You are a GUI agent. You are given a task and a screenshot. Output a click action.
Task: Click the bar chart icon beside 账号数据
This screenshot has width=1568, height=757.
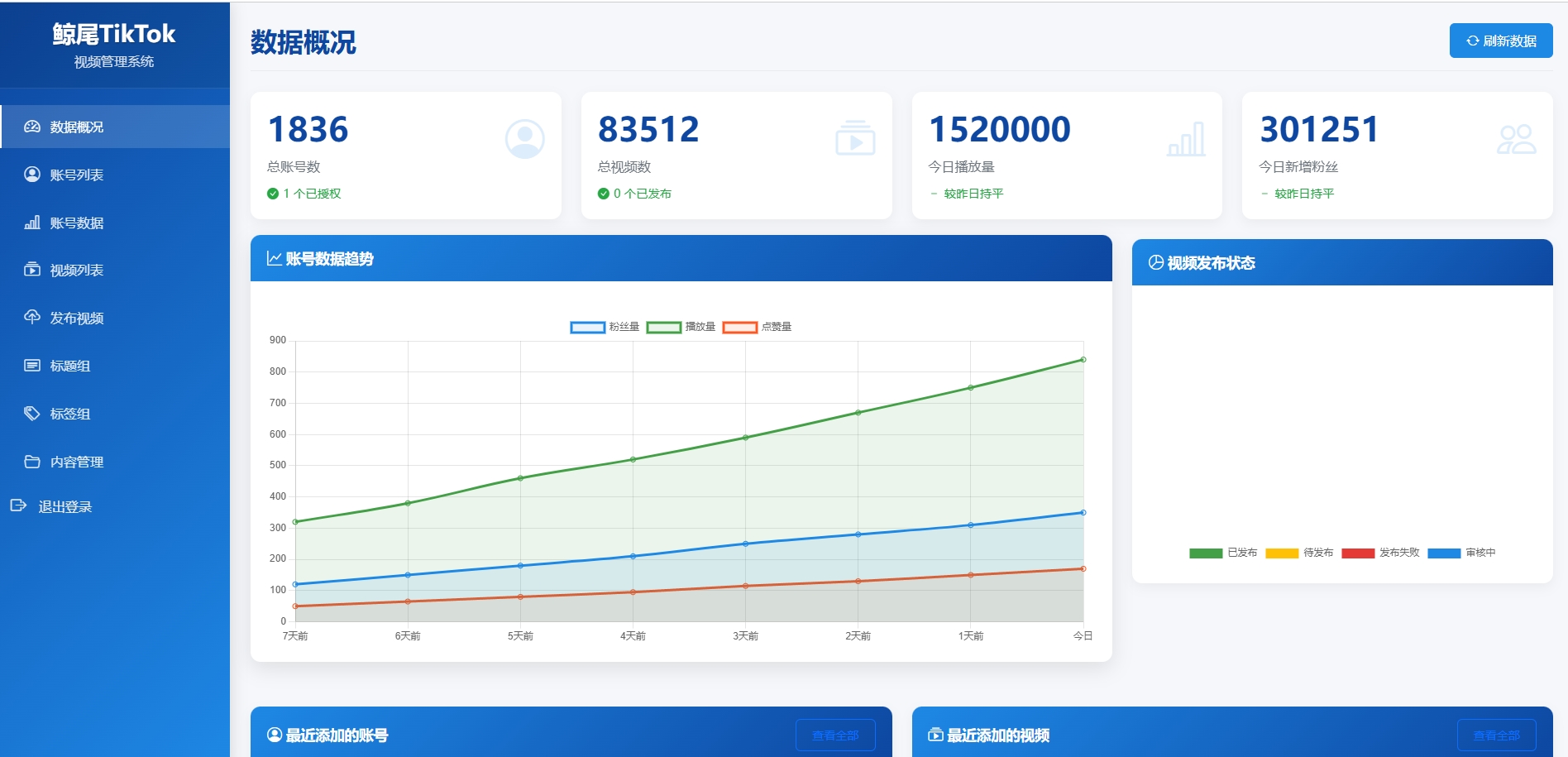(x=32, y=223)
